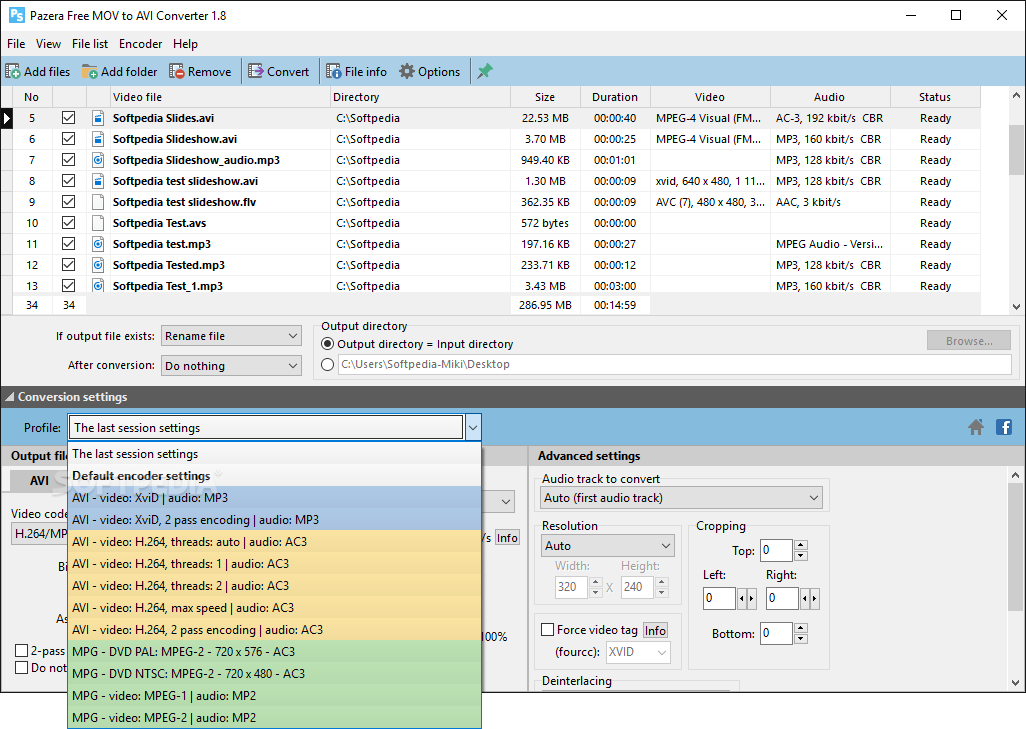1026x729 pixels.
Task: Choose AVI XviD audio MP3 profile
Action: tap(274, 497)
